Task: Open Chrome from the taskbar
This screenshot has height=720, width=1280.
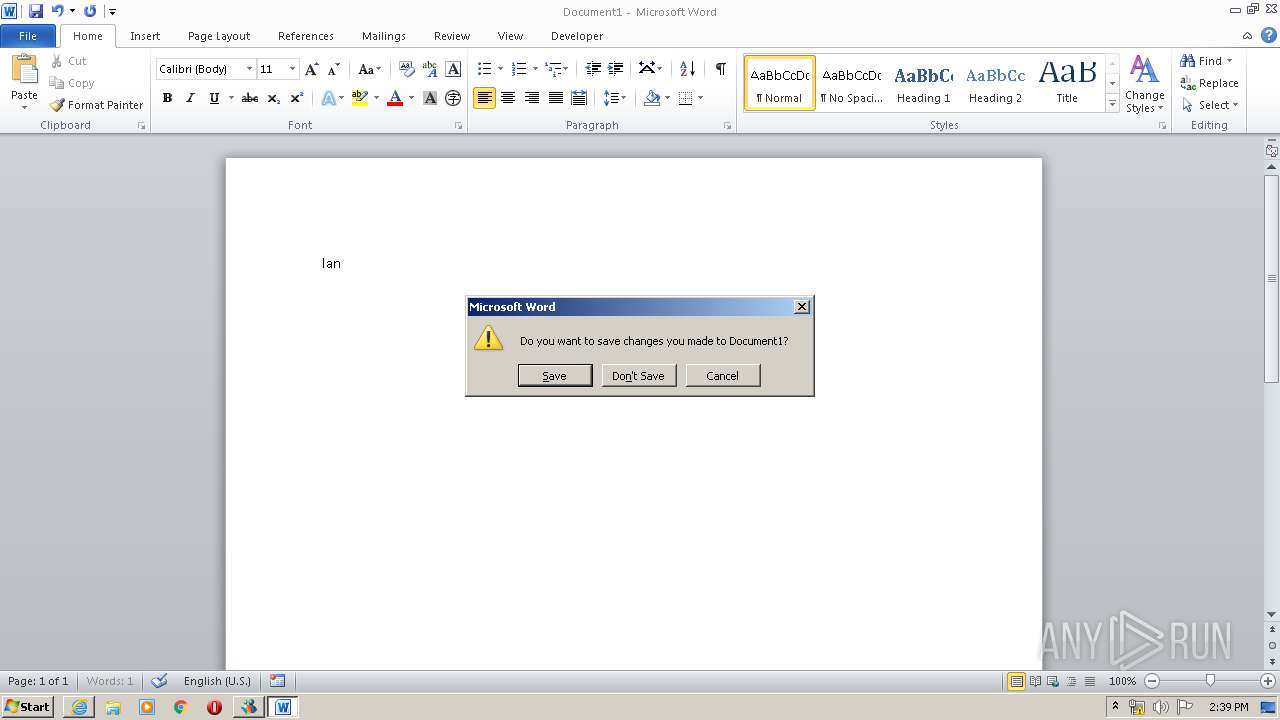Action: (x=181, y=707)
